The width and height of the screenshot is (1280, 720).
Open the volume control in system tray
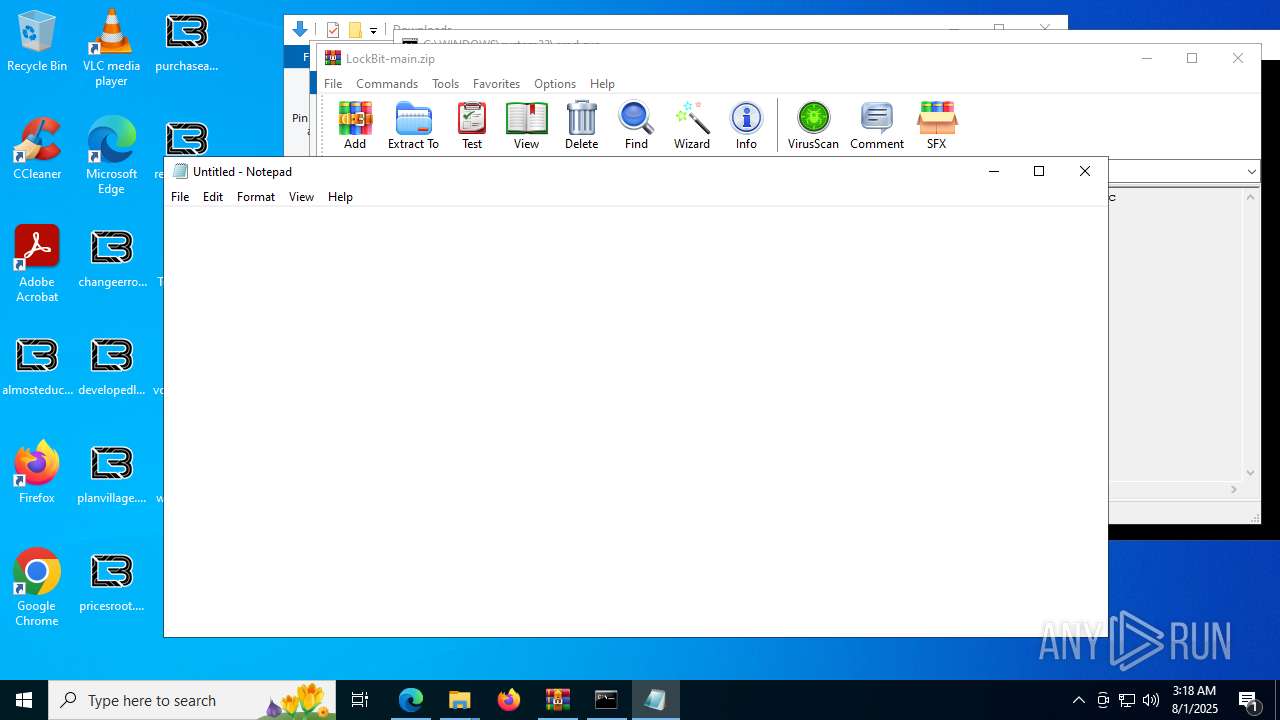click(1151, 700)
